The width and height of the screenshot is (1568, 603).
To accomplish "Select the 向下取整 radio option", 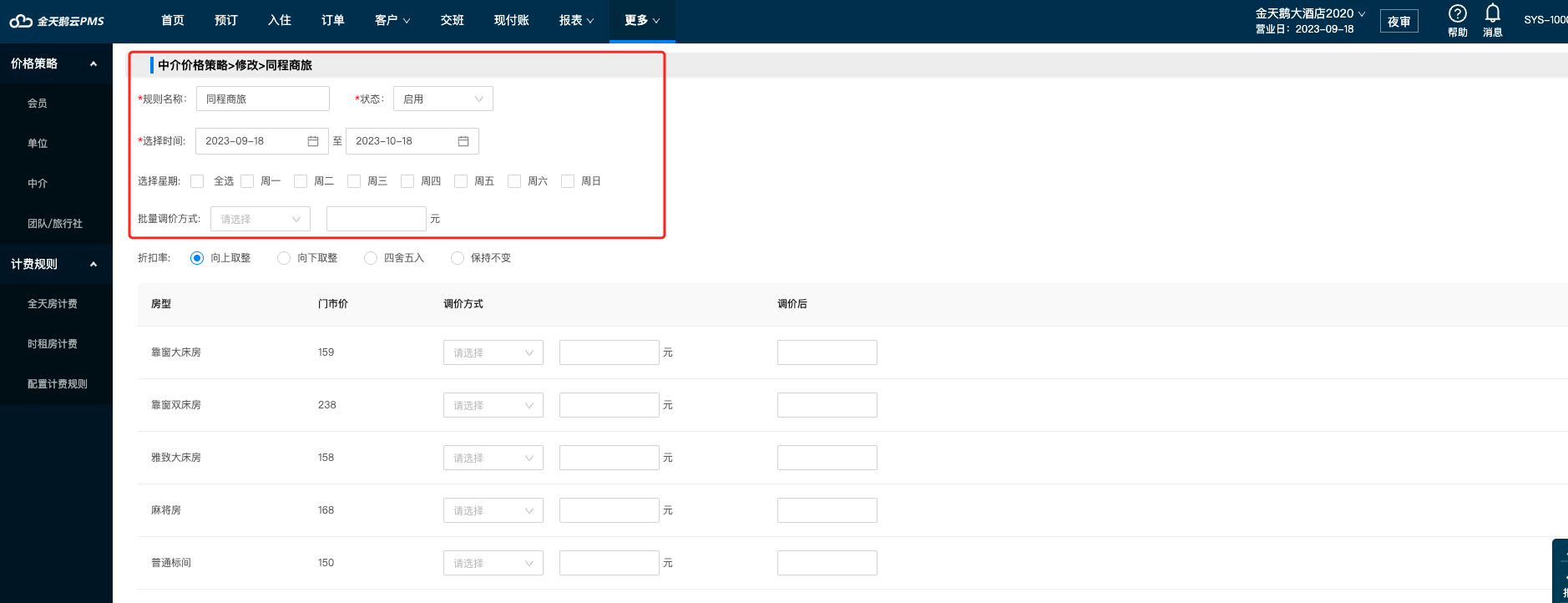I will click(x=284, y=258).
